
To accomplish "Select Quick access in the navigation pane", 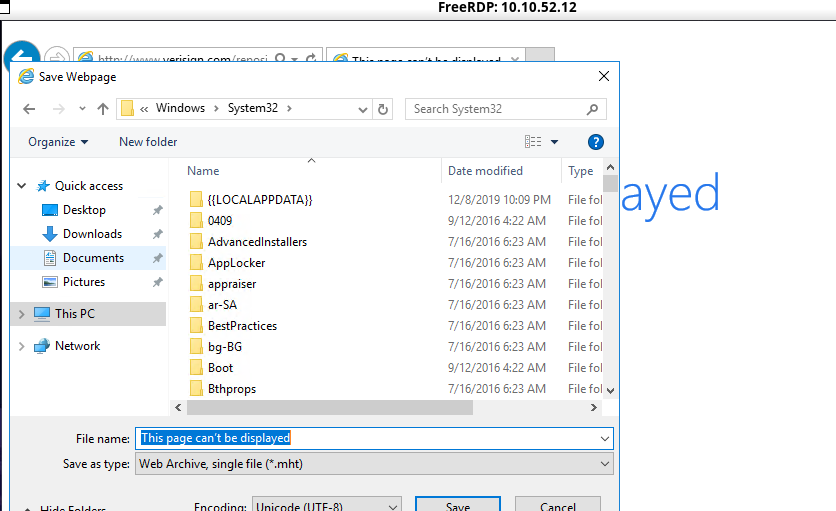I will [x=89, y=186].
